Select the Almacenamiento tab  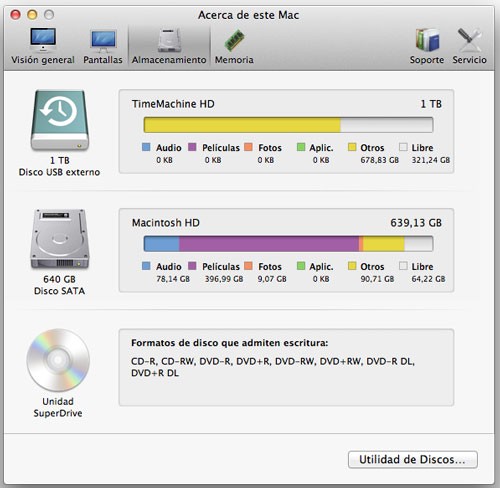(169, 46)
